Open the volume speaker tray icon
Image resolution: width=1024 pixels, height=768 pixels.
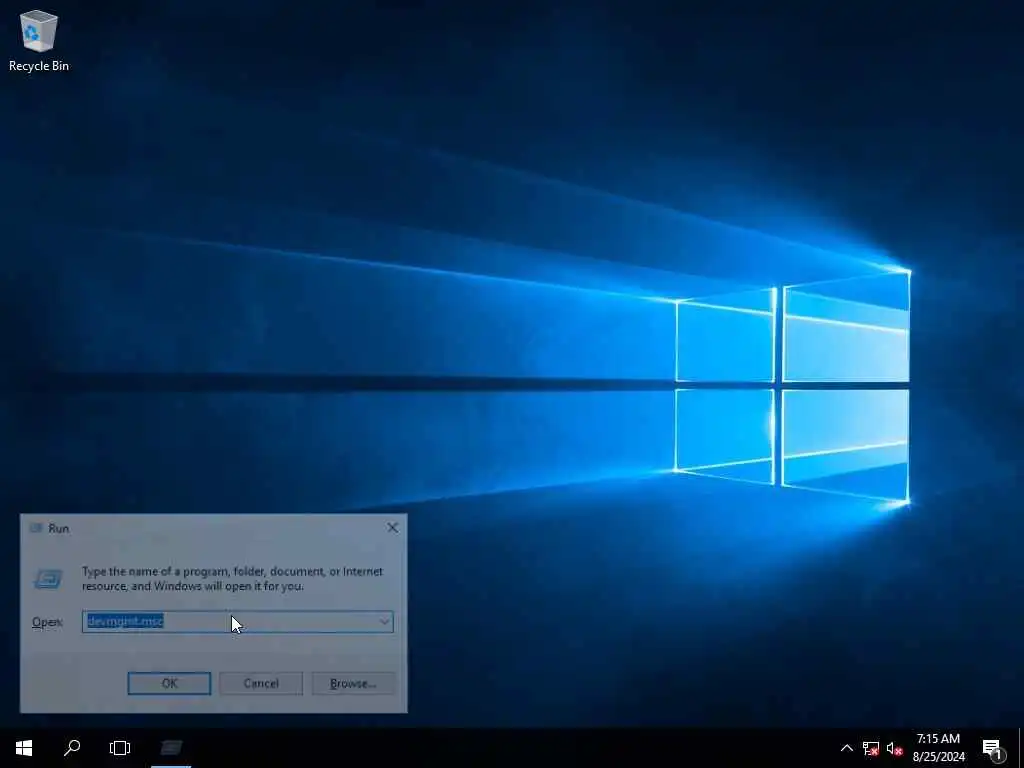(x=895, y=748)
